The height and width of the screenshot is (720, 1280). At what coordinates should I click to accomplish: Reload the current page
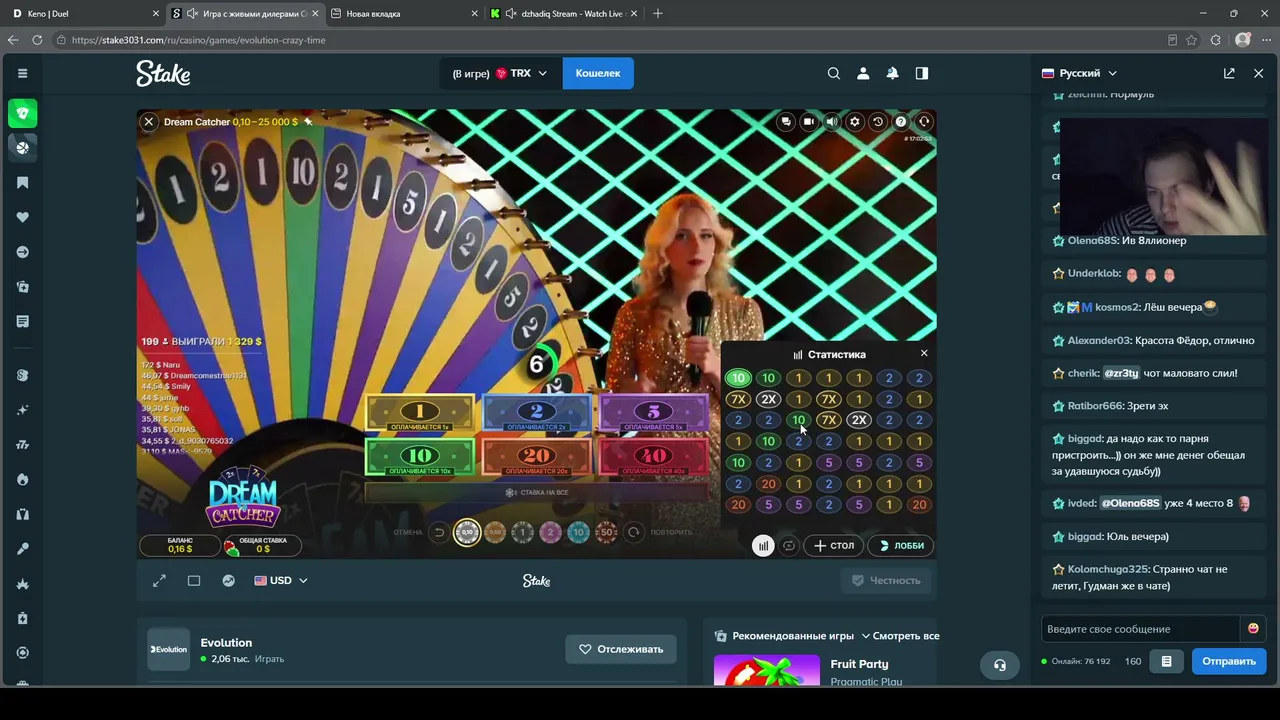coord(37,40)
